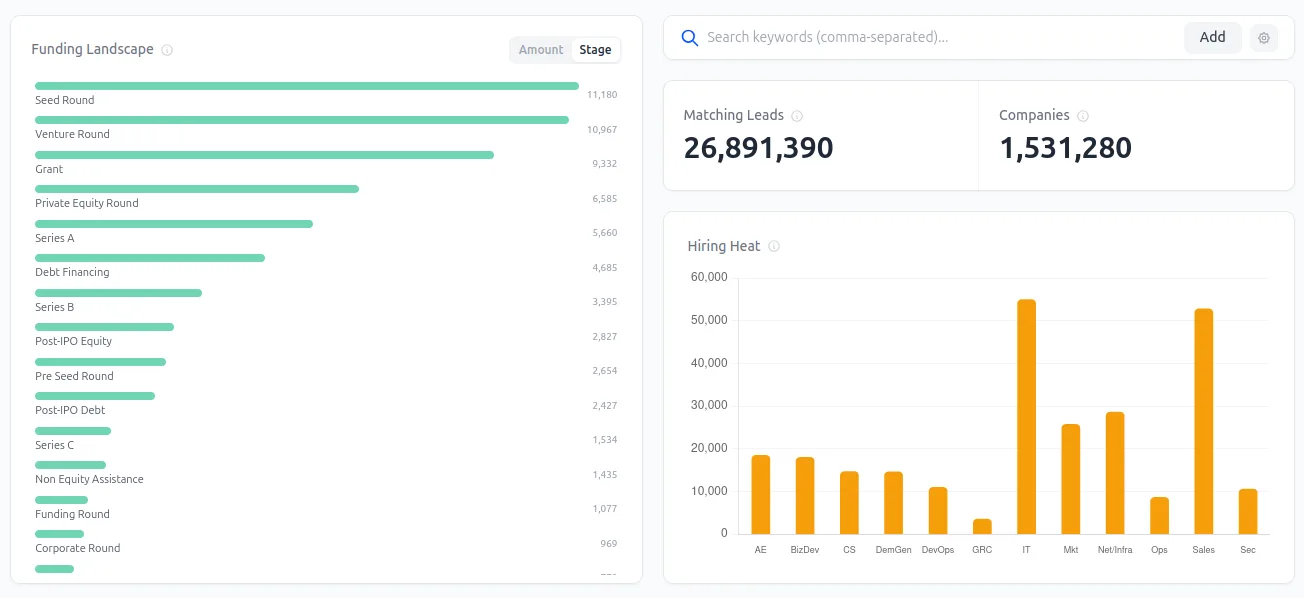
Task: Click the Seed Round funding bar
Action: pyautogui.click(x=307, y=86)
